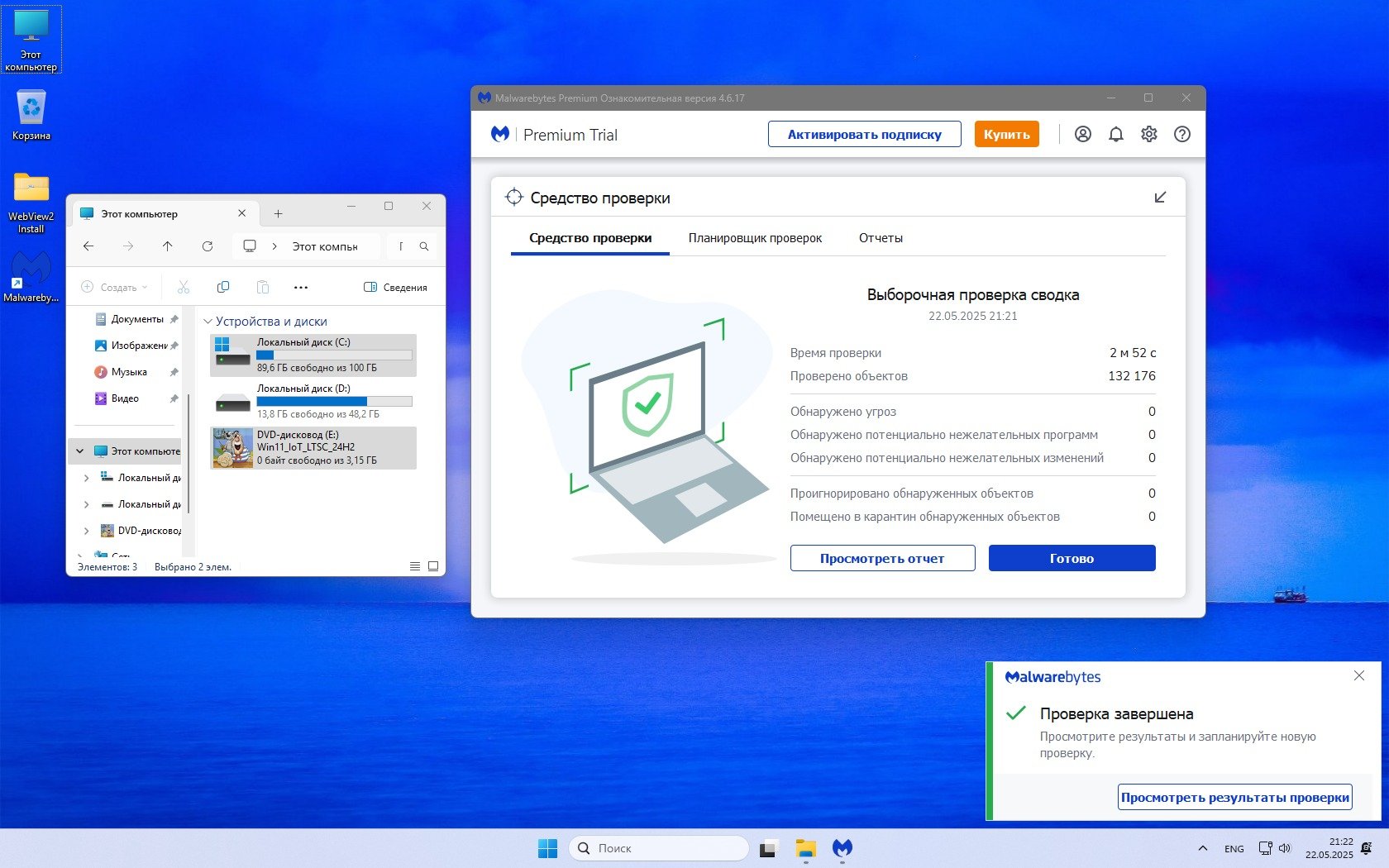Click the Explorer more options ellipsis

point(301,288)
